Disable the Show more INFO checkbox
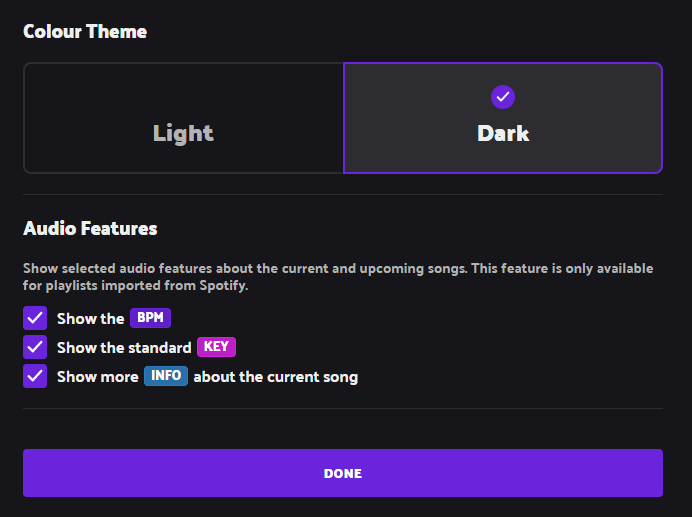The width and height of the screenshot is (692, 517). coord(35,376)
